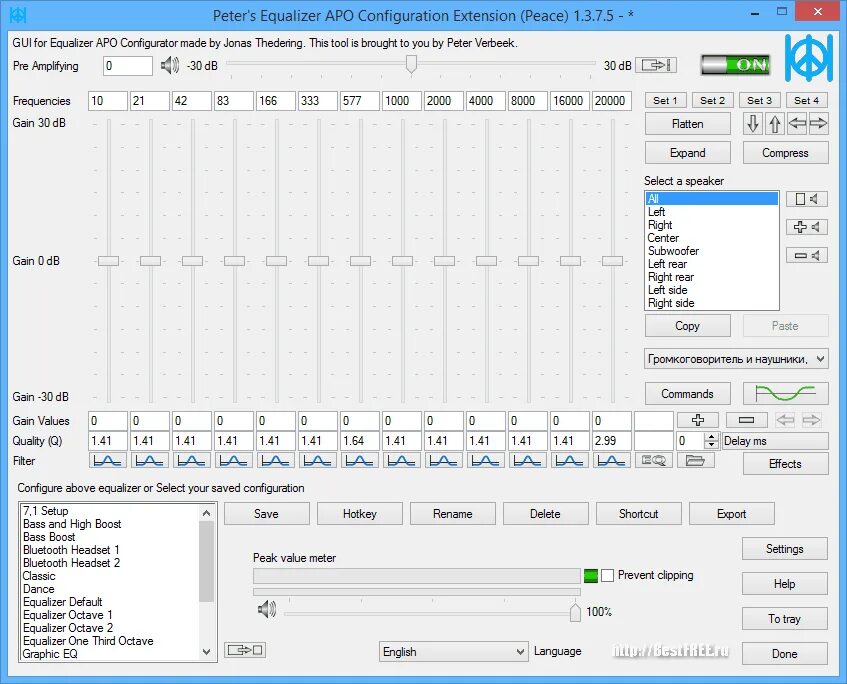
Task: Click the To tray button
Action: [x=784, y=619]
